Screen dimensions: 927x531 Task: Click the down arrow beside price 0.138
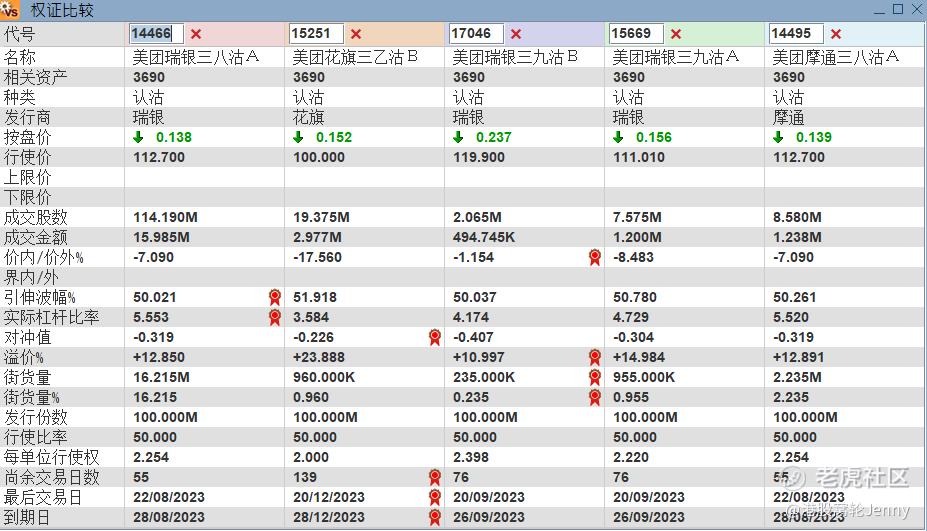point(138,137)
